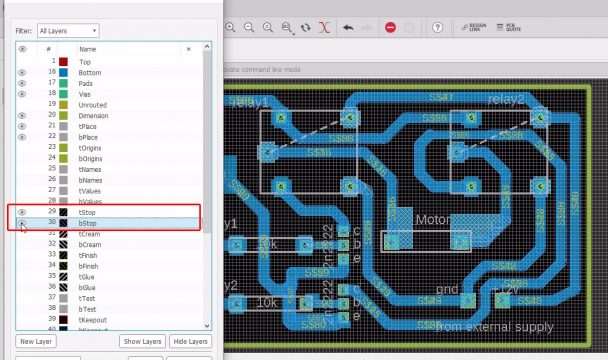The width and height of the screenshot is (608, 360).
Task: Select the bNames layer row name
Action: (x=90, y=180)
